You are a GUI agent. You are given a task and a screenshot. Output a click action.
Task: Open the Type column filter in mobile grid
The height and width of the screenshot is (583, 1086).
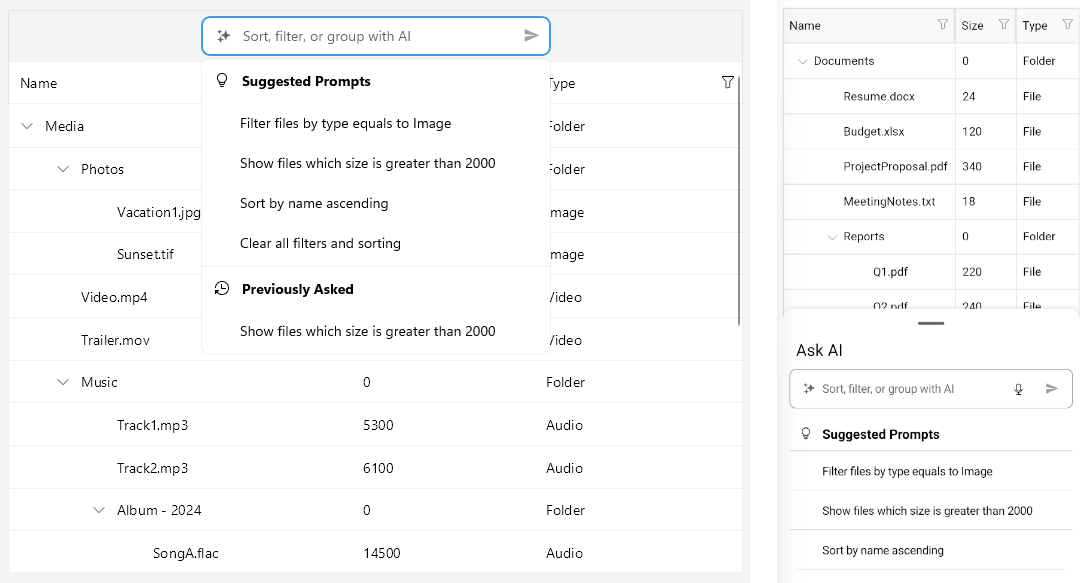(x=1067, y=25)
